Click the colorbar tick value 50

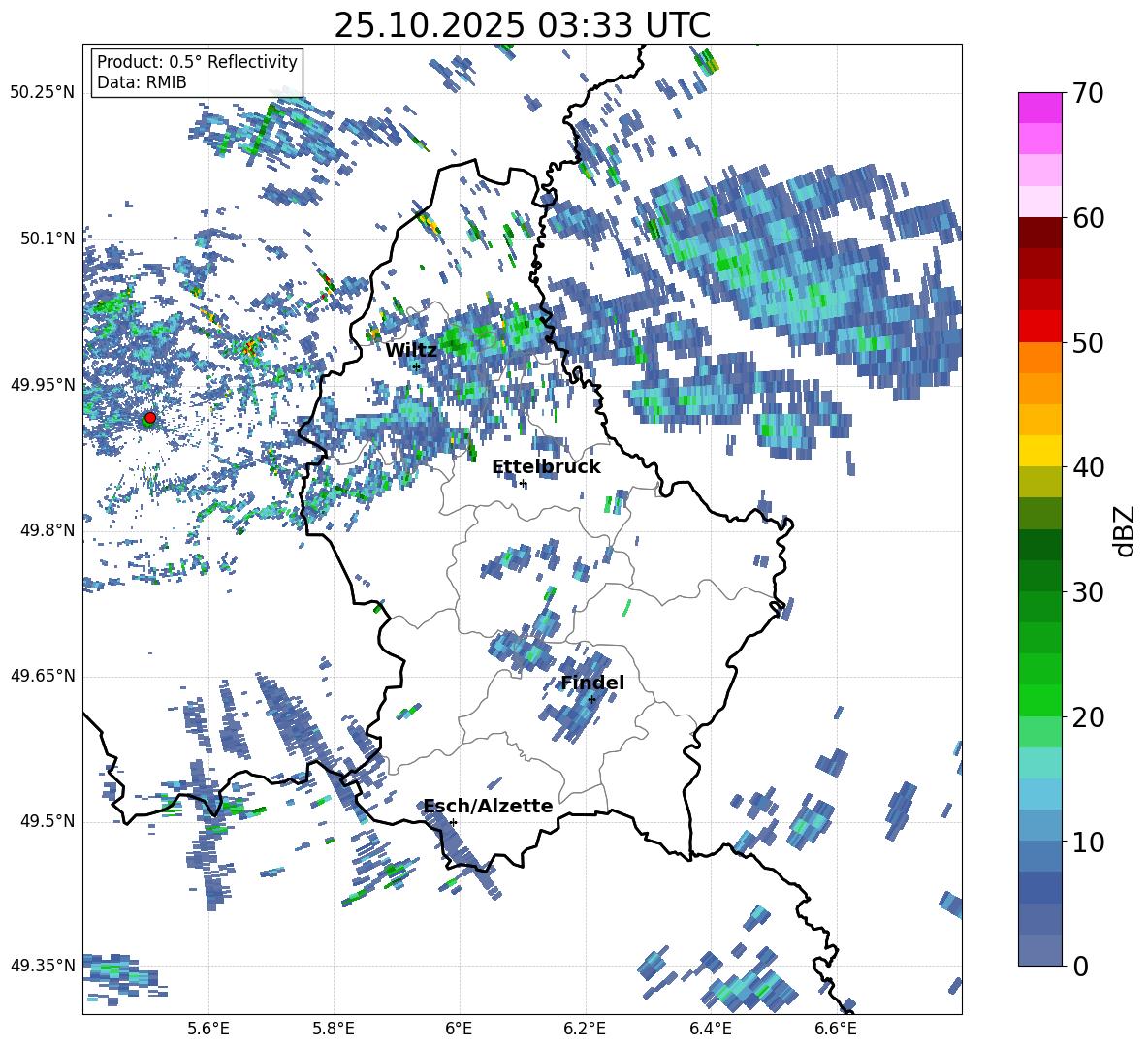pos(1089,343)
